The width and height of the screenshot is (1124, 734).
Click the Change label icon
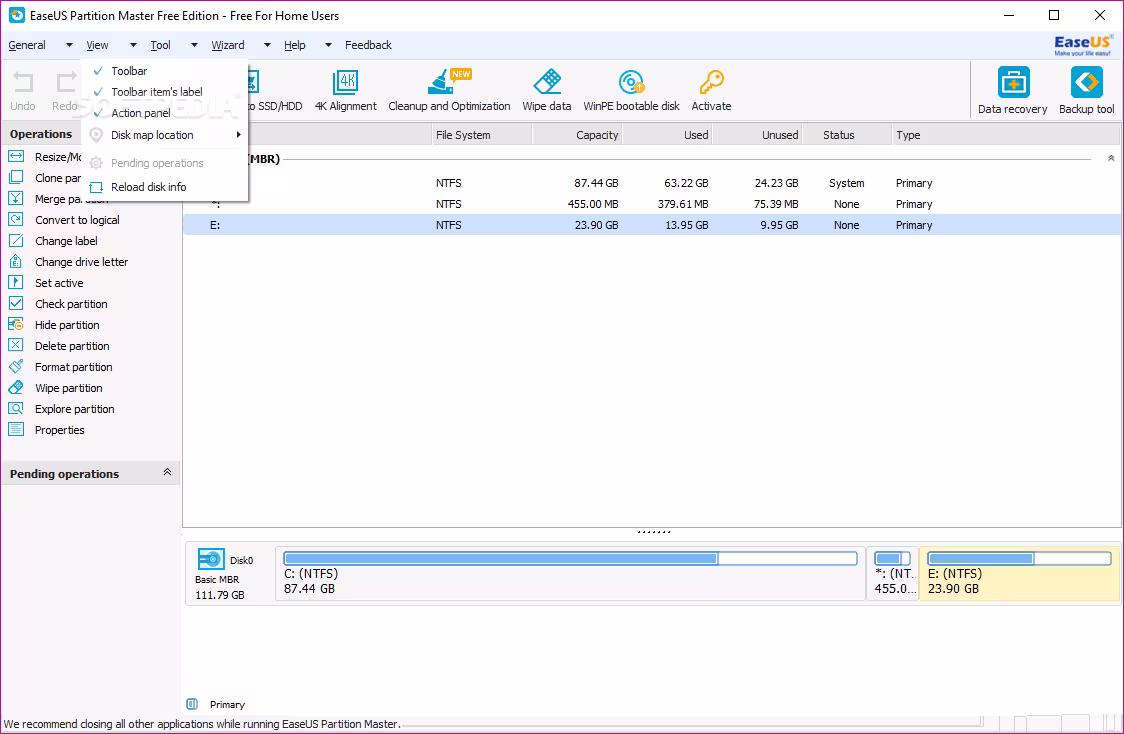pos(16,240)
